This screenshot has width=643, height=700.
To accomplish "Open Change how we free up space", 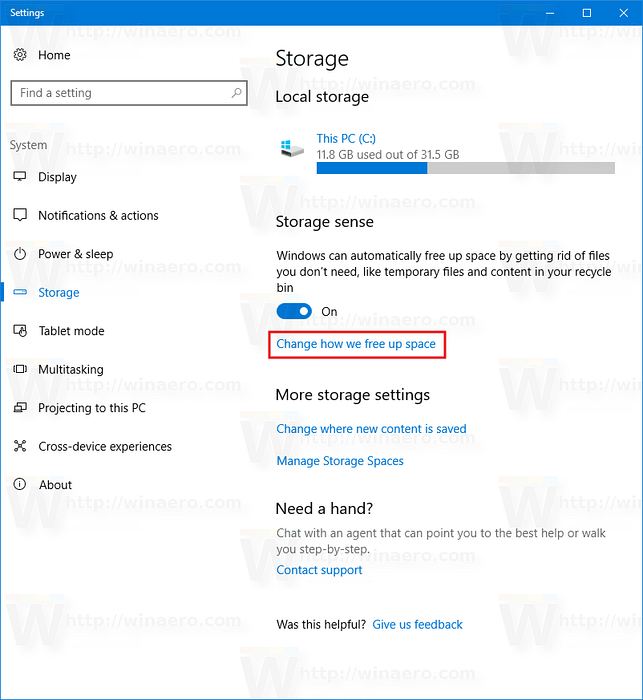I will click(x=356, y=344).
